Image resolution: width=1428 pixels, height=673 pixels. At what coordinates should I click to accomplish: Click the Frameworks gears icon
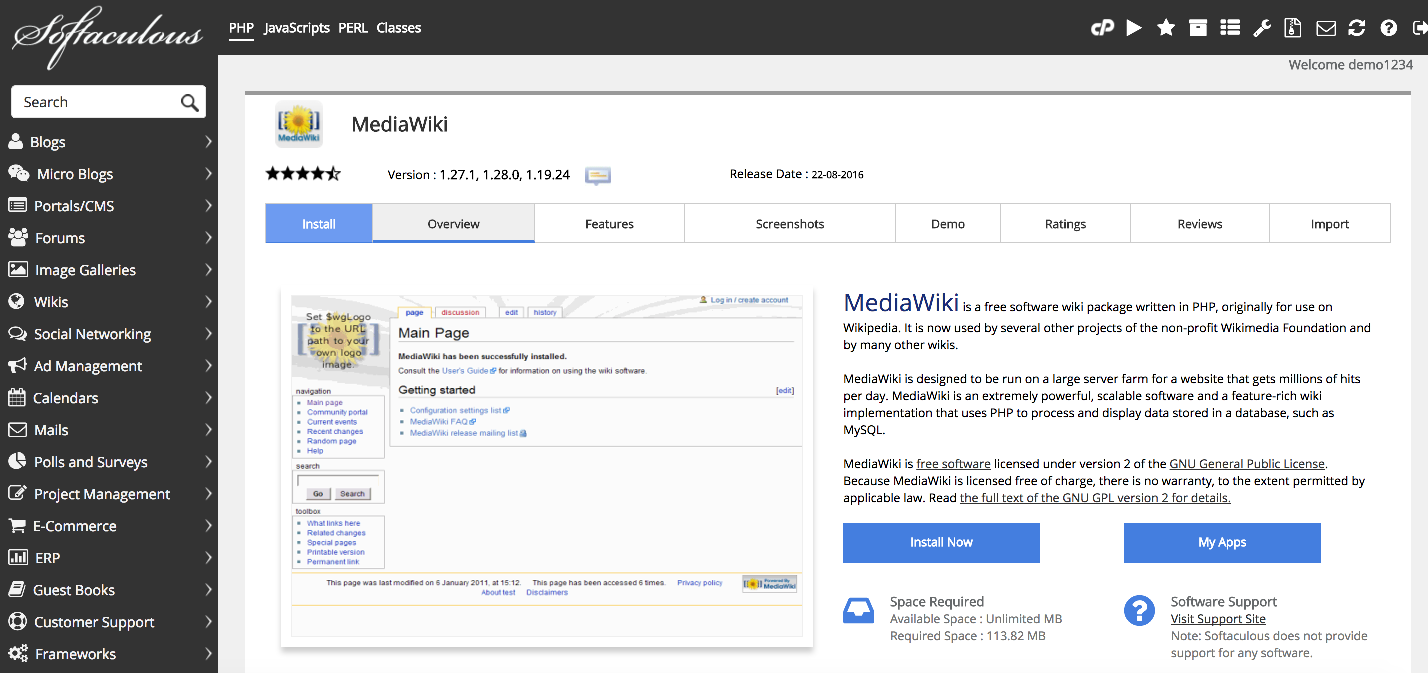coord(18,653)
